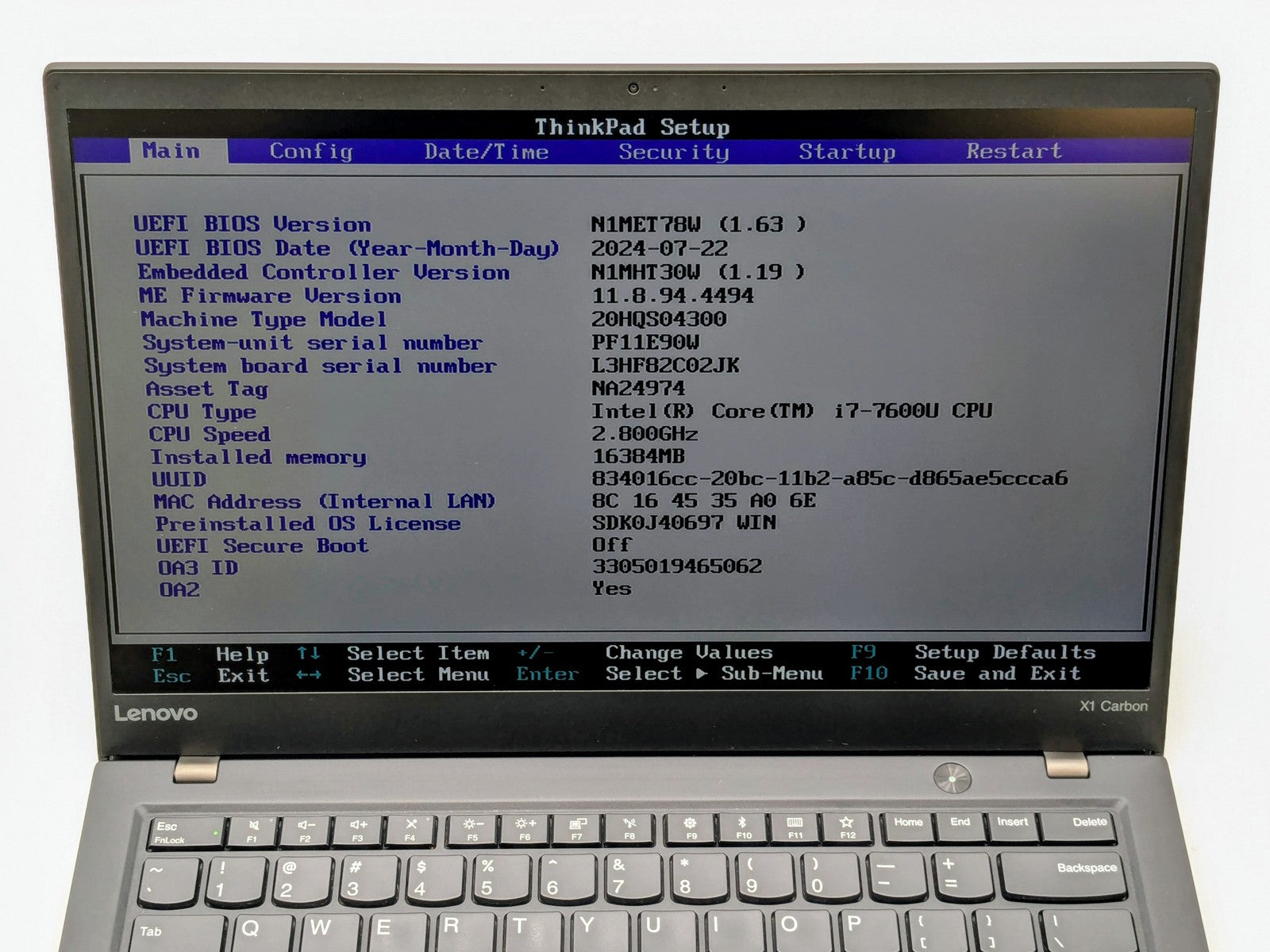Click the ThinkPad Setup title

[632, 127]
